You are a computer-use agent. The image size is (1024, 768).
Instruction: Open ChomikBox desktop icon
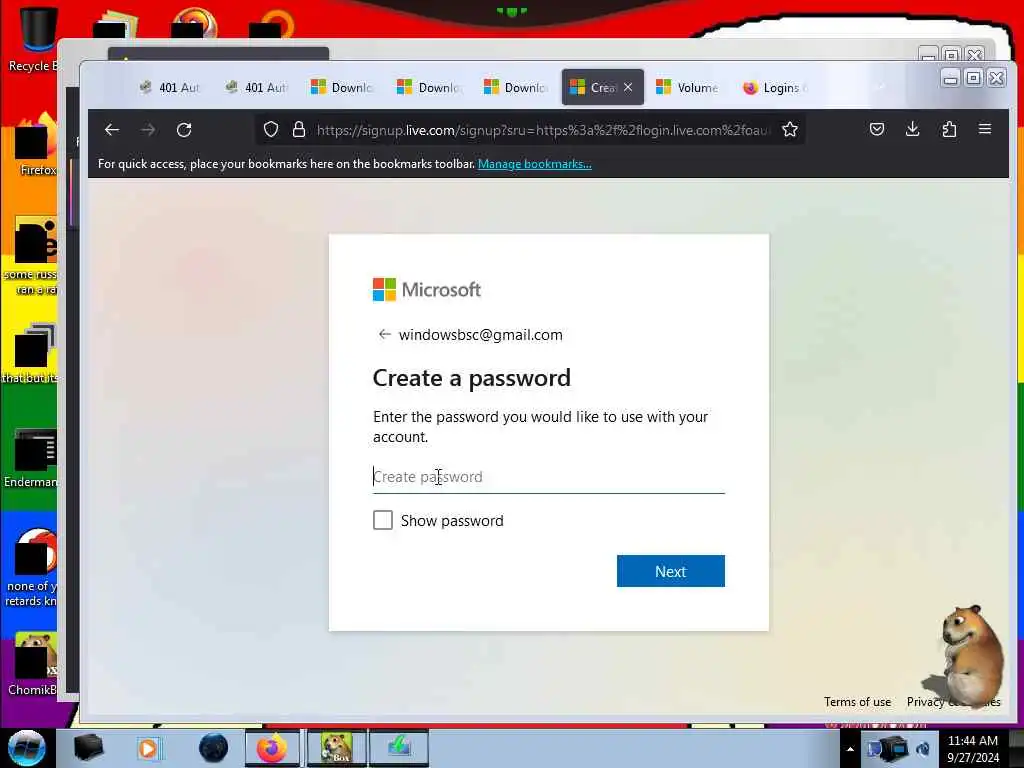(33, 664)
